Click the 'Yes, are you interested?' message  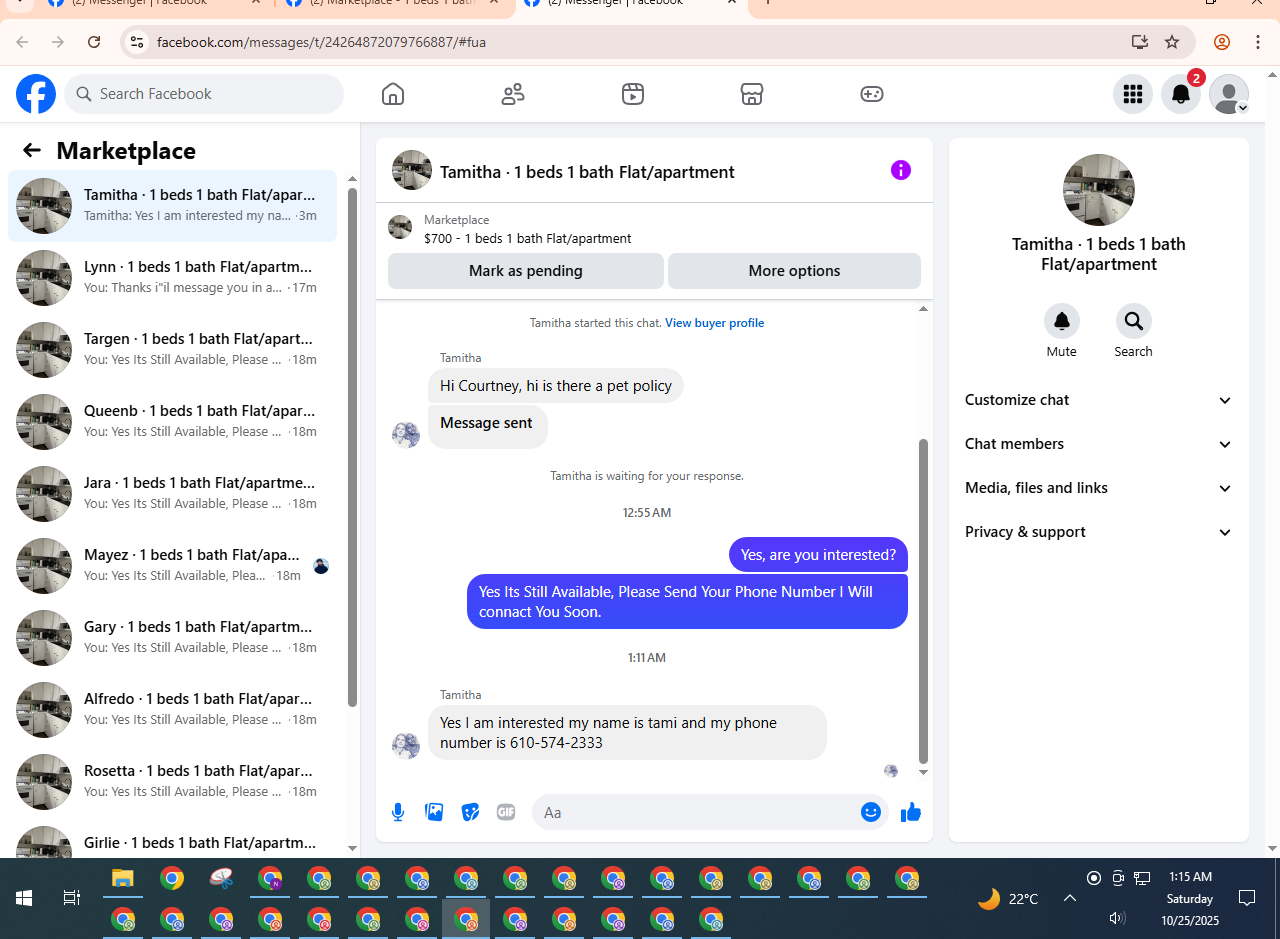pos(818,555)
